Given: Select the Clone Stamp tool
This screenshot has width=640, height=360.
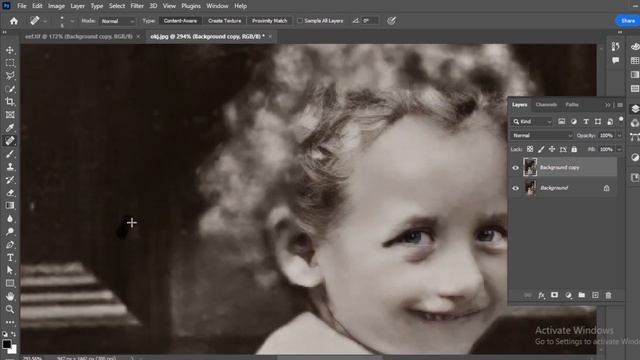Looking at the screenshot, I should click(10, 167).
